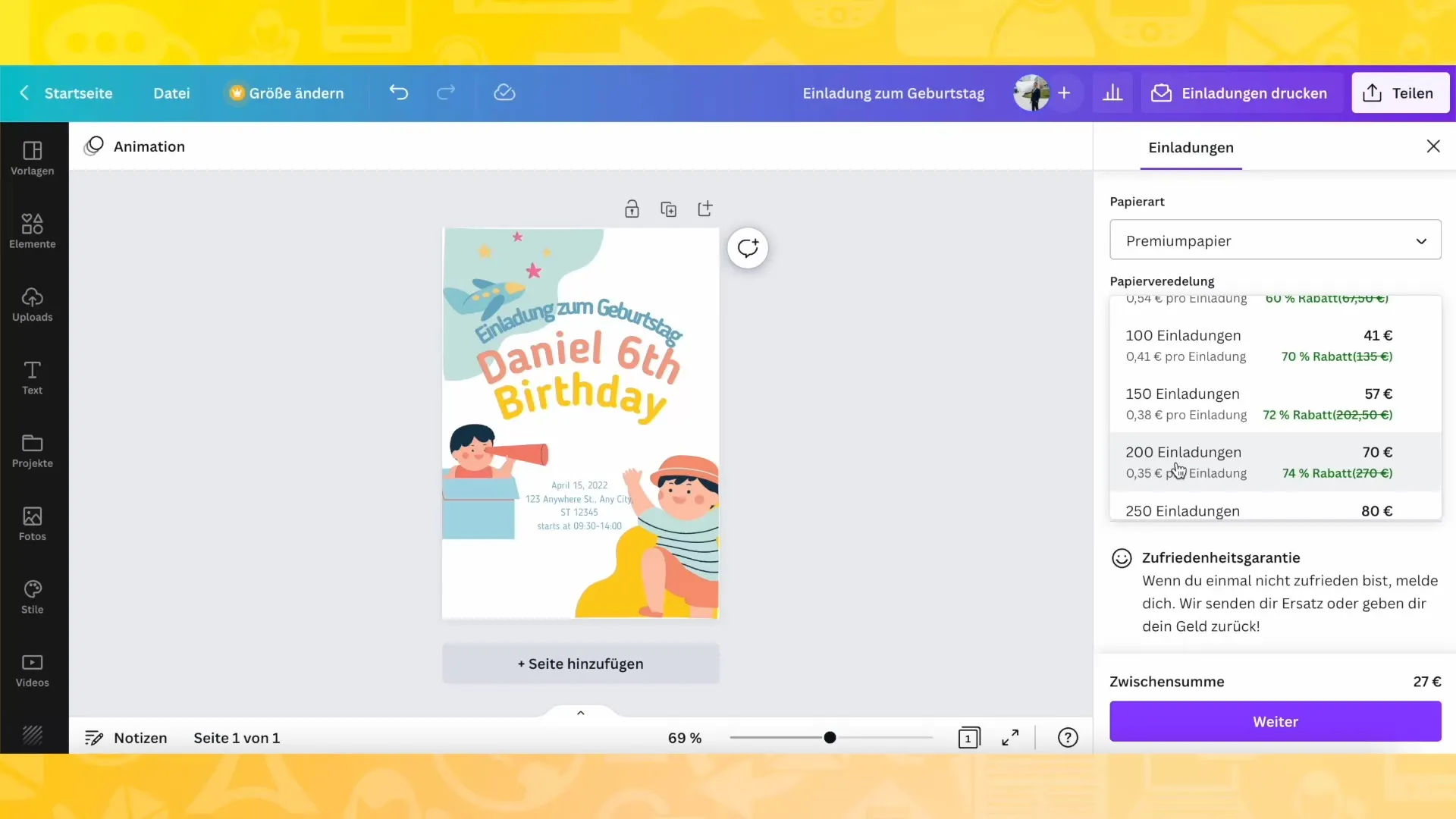Add collaborator with plus icon
Screen dimensions: 1456x819
tap(1065, 93)
